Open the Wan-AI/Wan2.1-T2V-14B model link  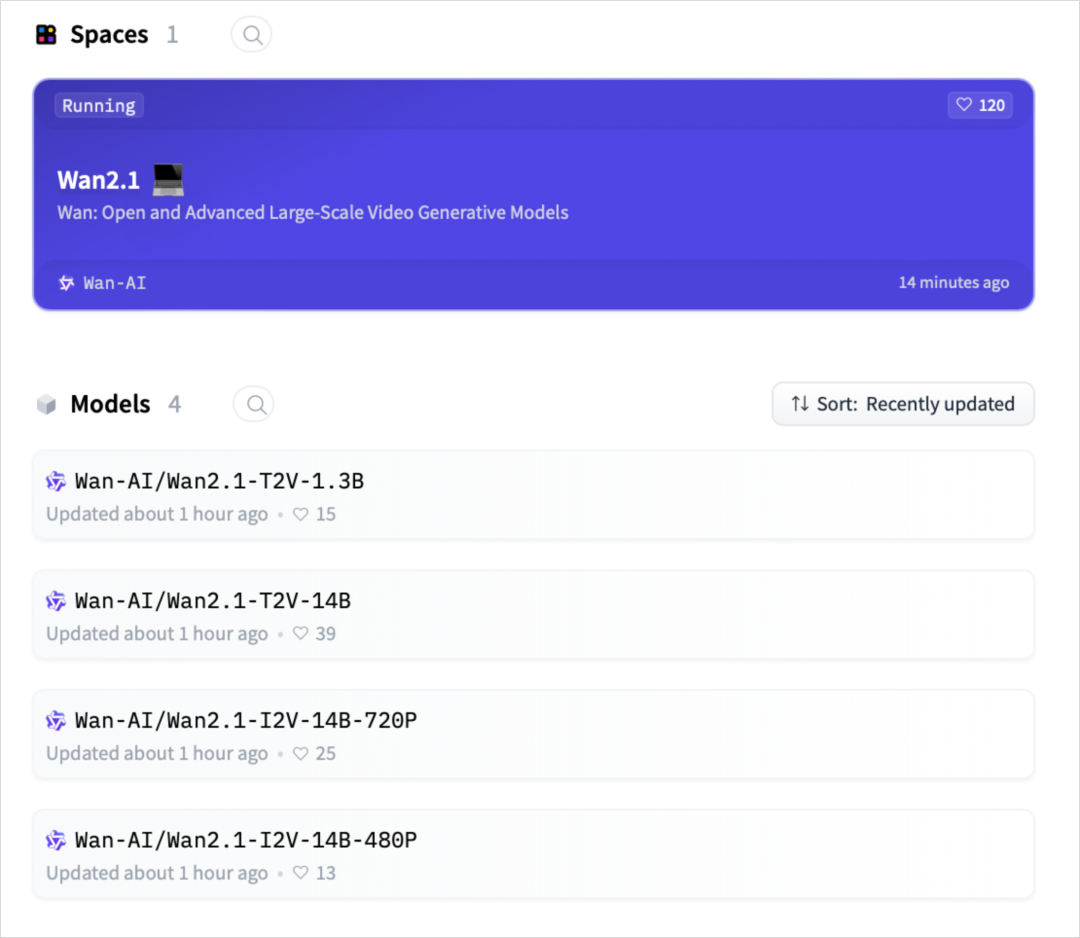tap(213, 601)
